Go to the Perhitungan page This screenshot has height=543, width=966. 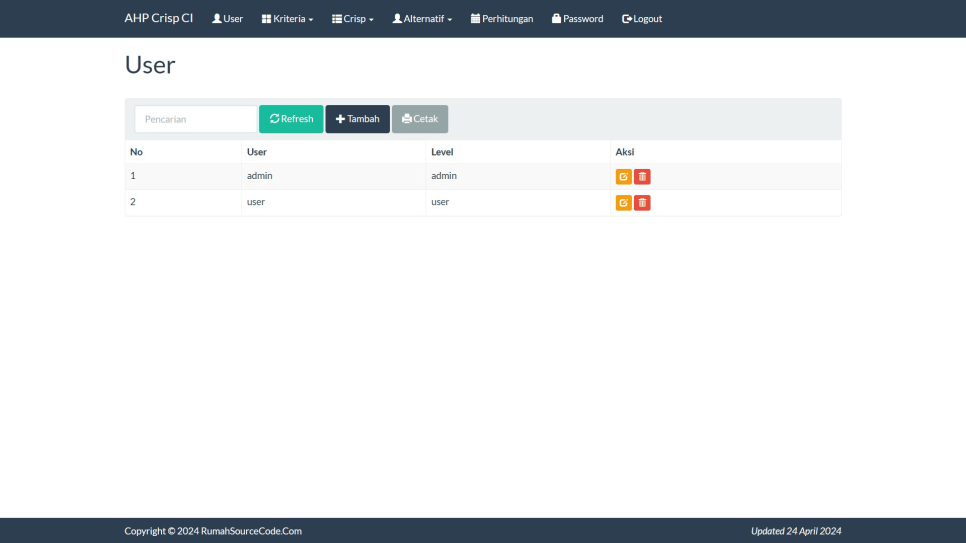[x=502, y=19]
